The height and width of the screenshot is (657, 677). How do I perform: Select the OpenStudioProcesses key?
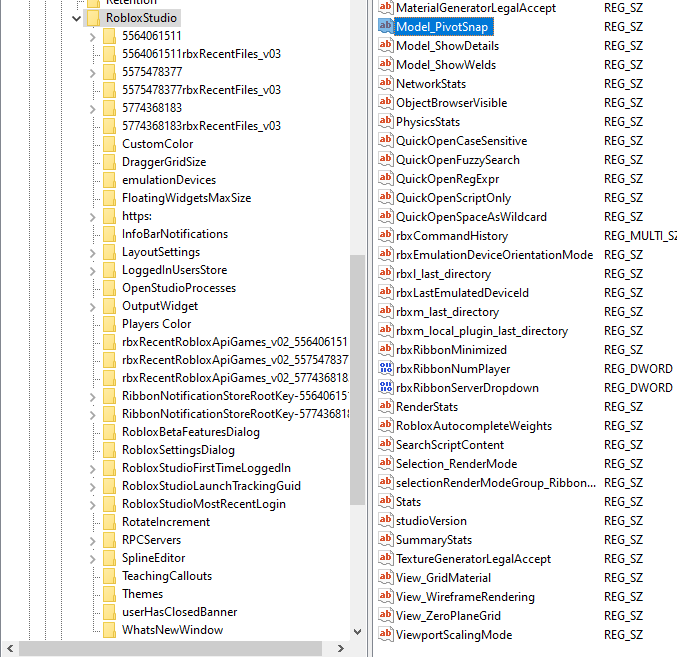coord(179,288)
